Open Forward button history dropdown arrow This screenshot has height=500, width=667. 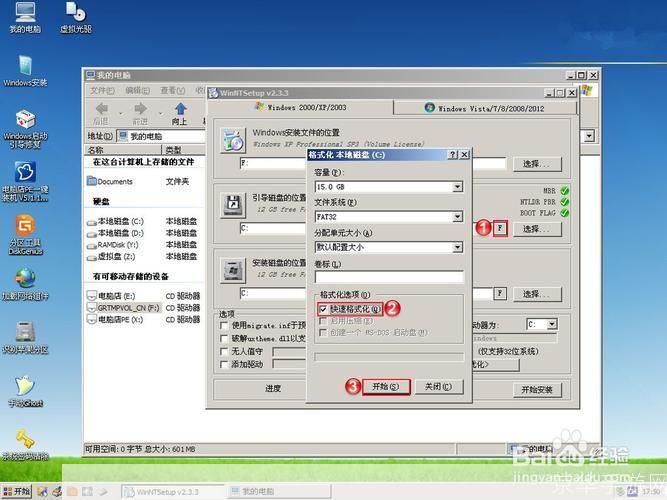160,113
